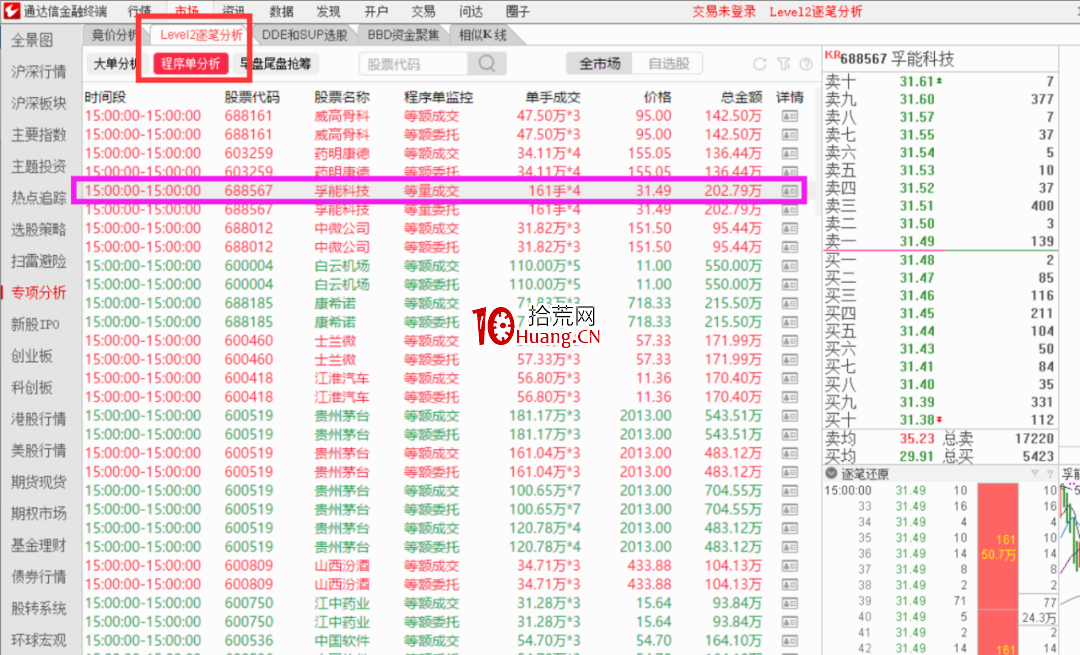Open detail icon for 688567 等量成交 row

pos(789,191)
